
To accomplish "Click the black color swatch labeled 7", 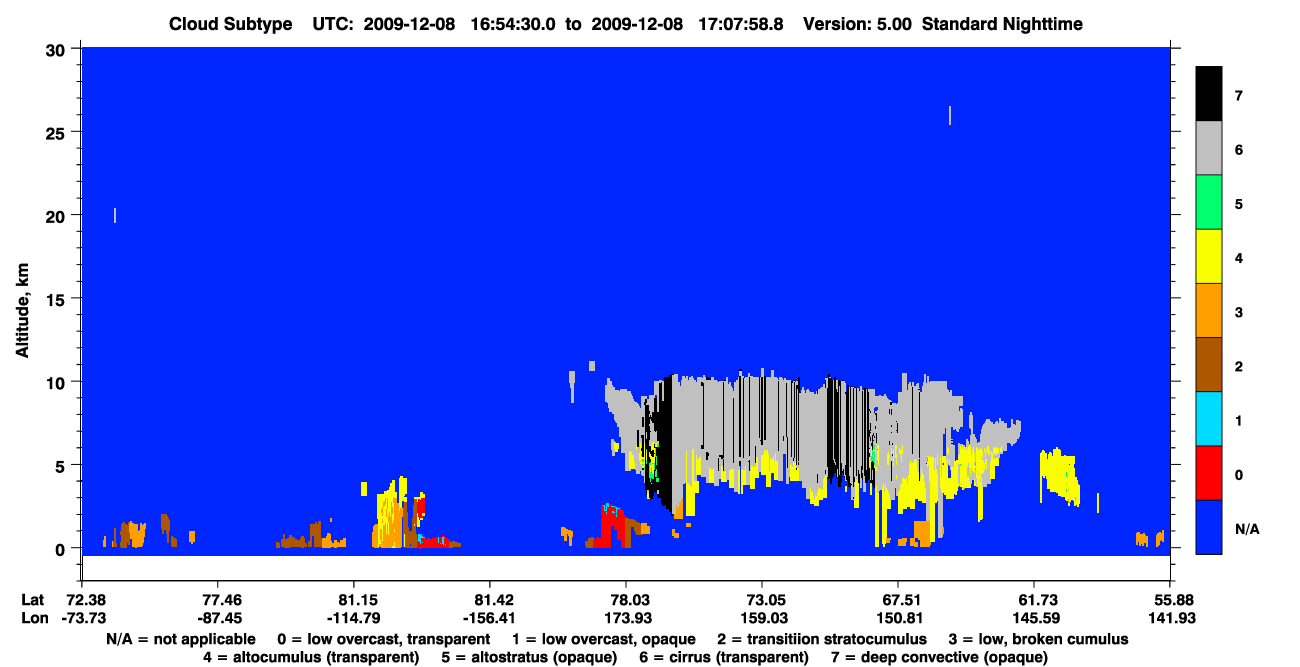I will [x=1209, y=94].
